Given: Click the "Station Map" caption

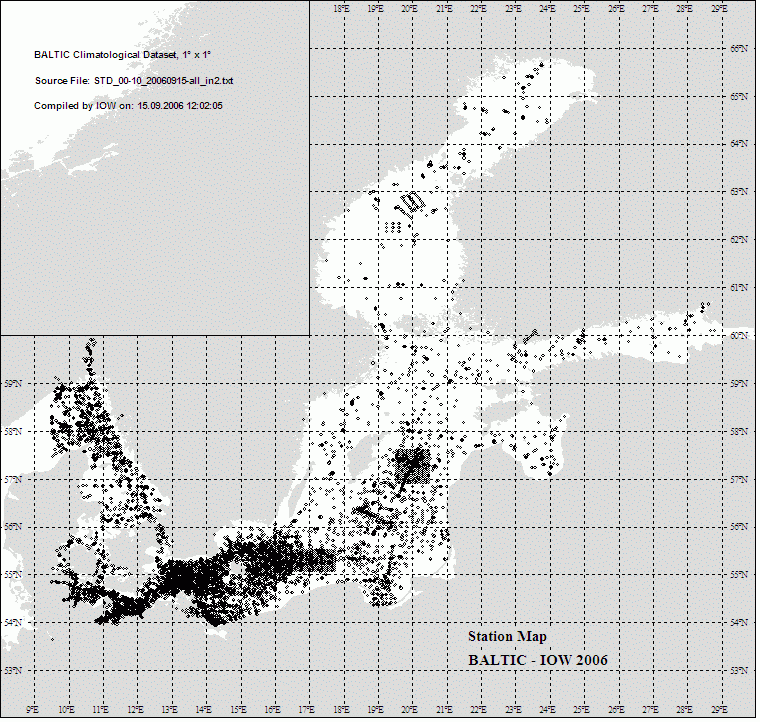Looking at the screenshot, I should (x=507, y=636).
